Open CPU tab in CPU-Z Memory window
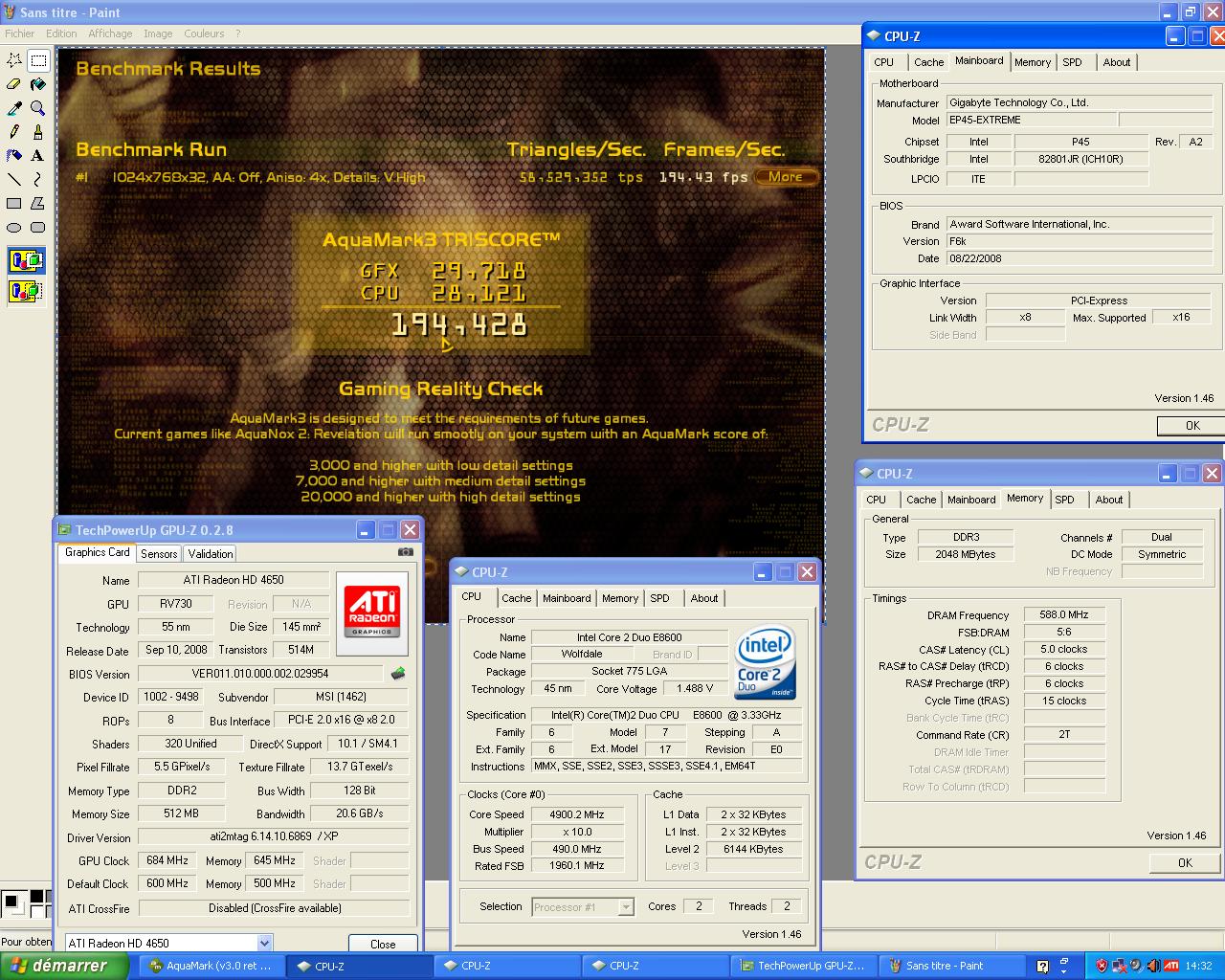Image resolution: width=1225 pixels, height=980 pixels. pos(877,500)
